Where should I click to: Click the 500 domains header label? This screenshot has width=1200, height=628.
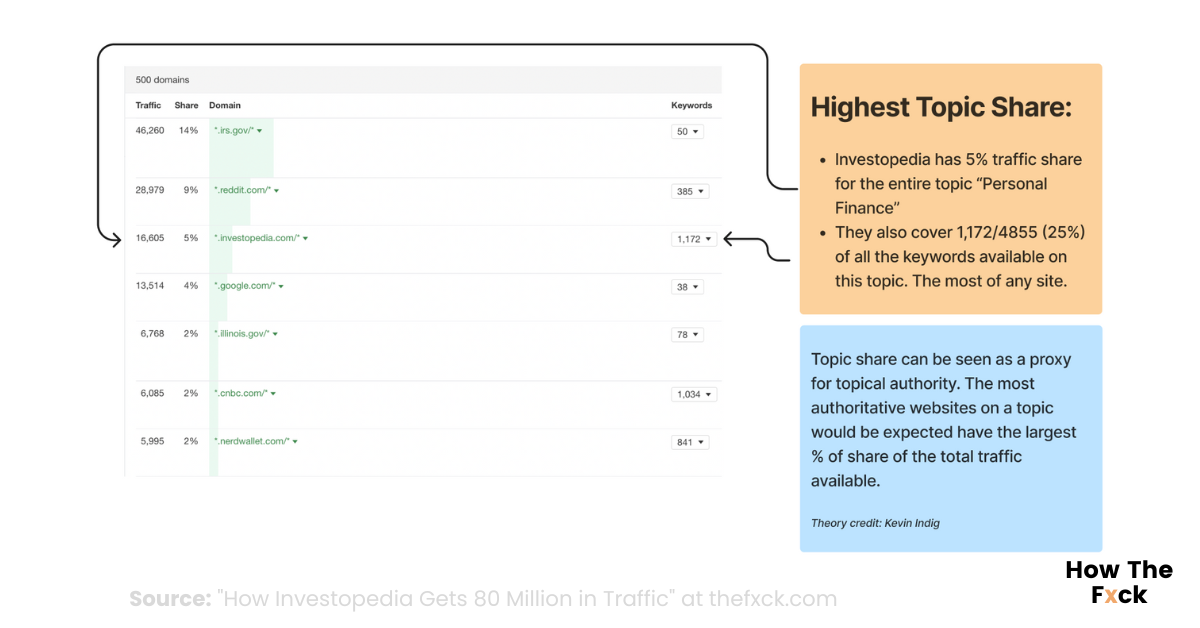[x=160, y=79]
